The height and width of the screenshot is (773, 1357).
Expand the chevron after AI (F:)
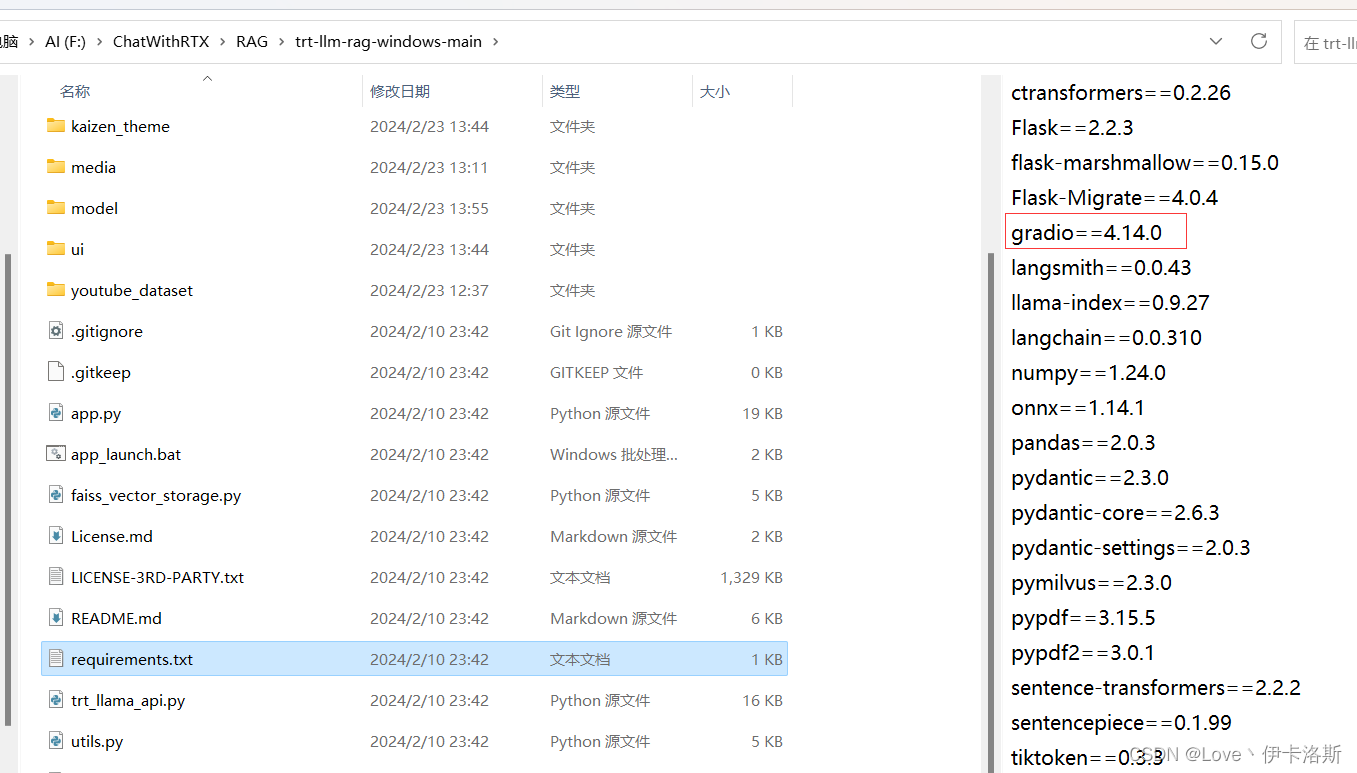pos(99,42)
